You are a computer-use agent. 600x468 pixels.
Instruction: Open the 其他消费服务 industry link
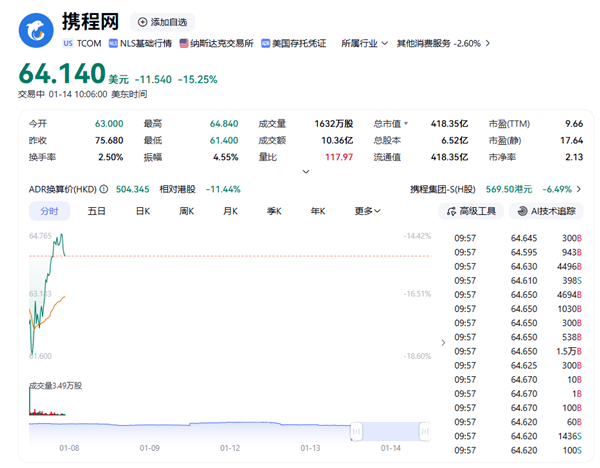[x=438, y=44]
